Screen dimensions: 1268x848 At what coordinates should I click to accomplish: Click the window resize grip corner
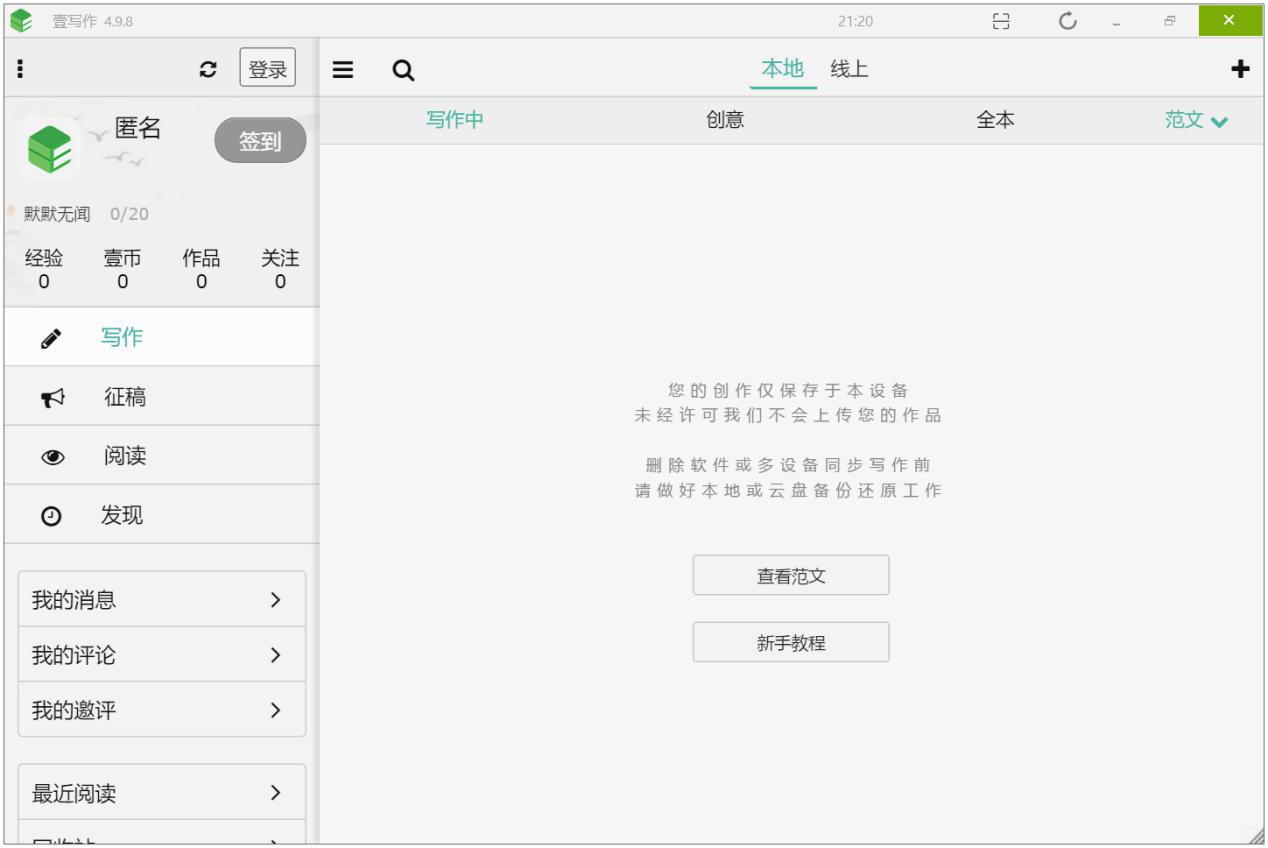click(1256, 837)
